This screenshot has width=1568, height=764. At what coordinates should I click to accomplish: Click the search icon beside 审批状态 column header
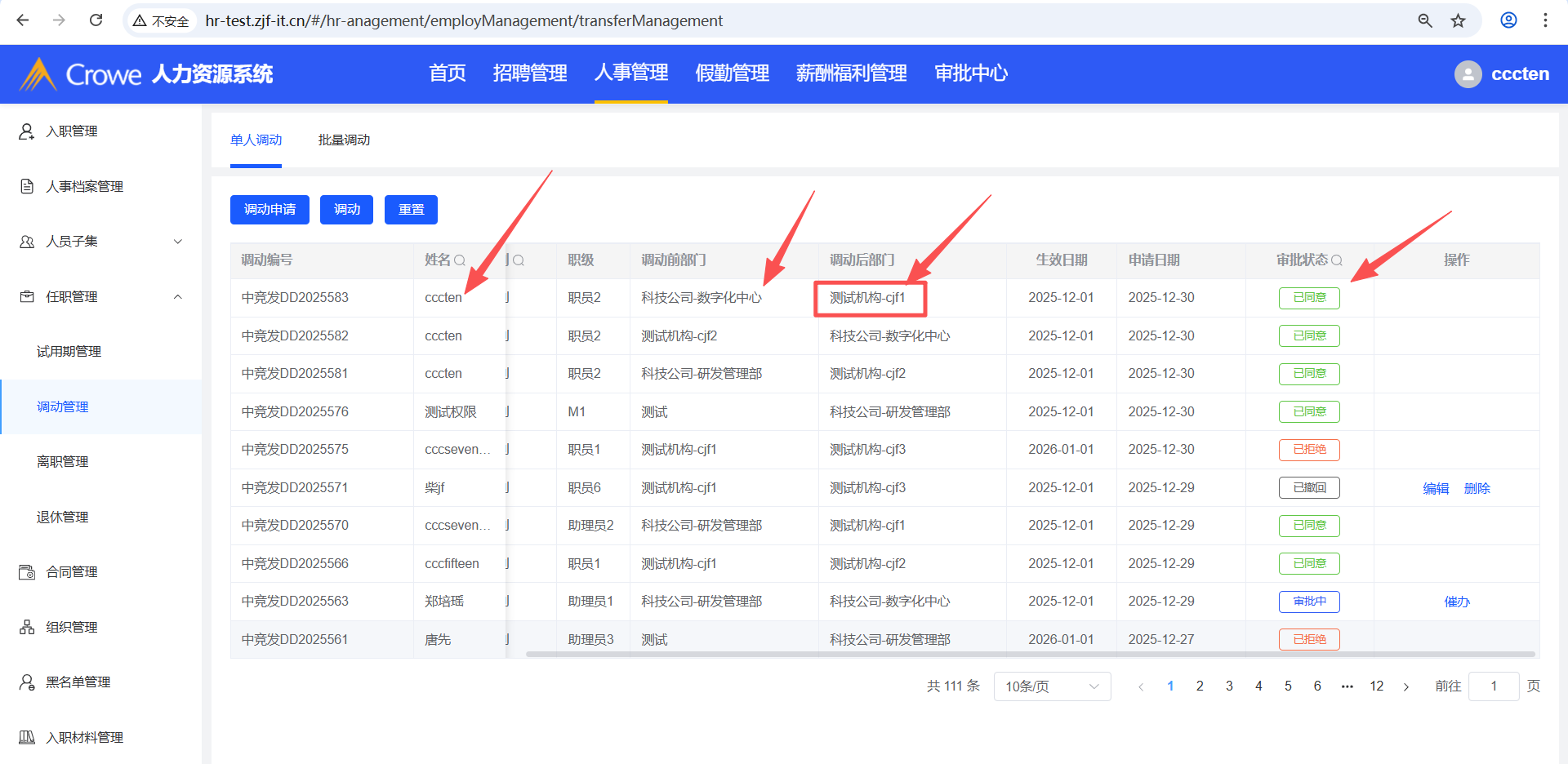1337,260
